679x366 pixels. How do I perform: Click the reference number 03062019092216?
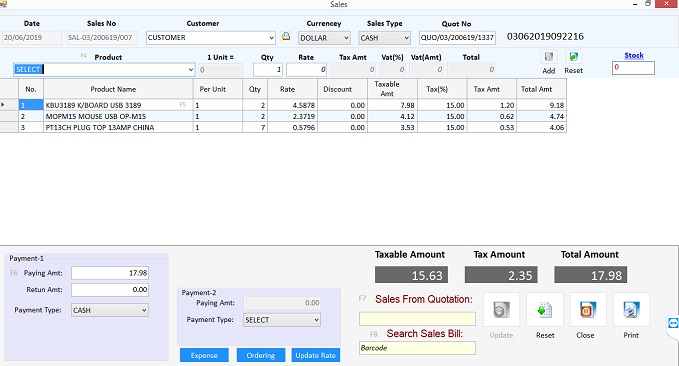point(545,36)
